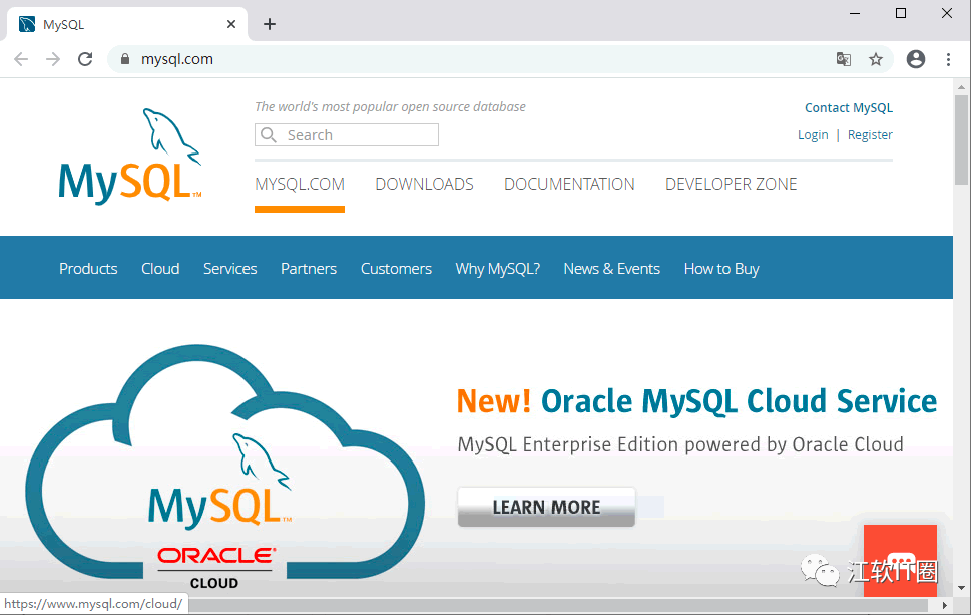Open the Products menu item

point(88,269)
